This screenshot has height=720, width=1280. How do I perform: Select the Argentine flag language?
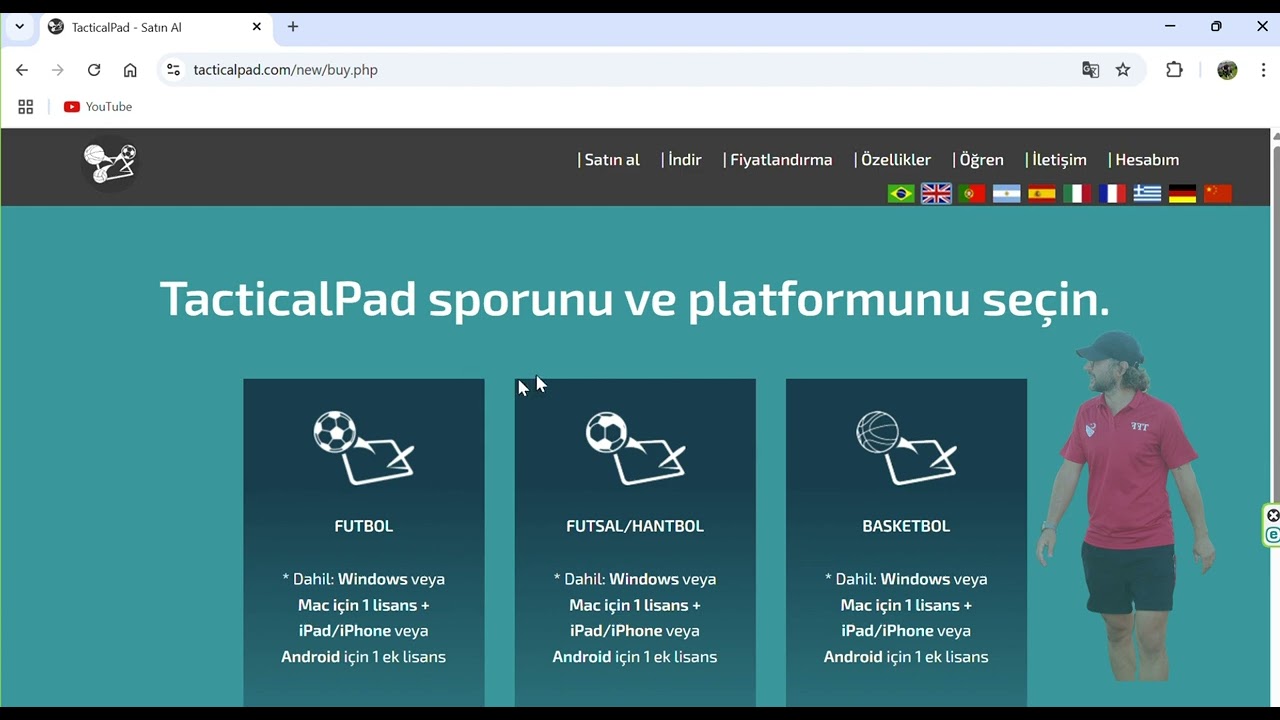coord(1006,194)
